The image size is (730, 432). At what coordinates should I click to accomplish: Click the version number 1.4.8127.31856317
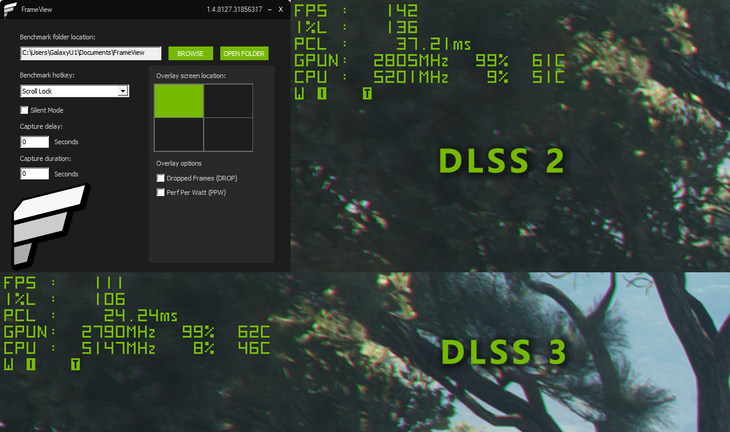[235, 9]
